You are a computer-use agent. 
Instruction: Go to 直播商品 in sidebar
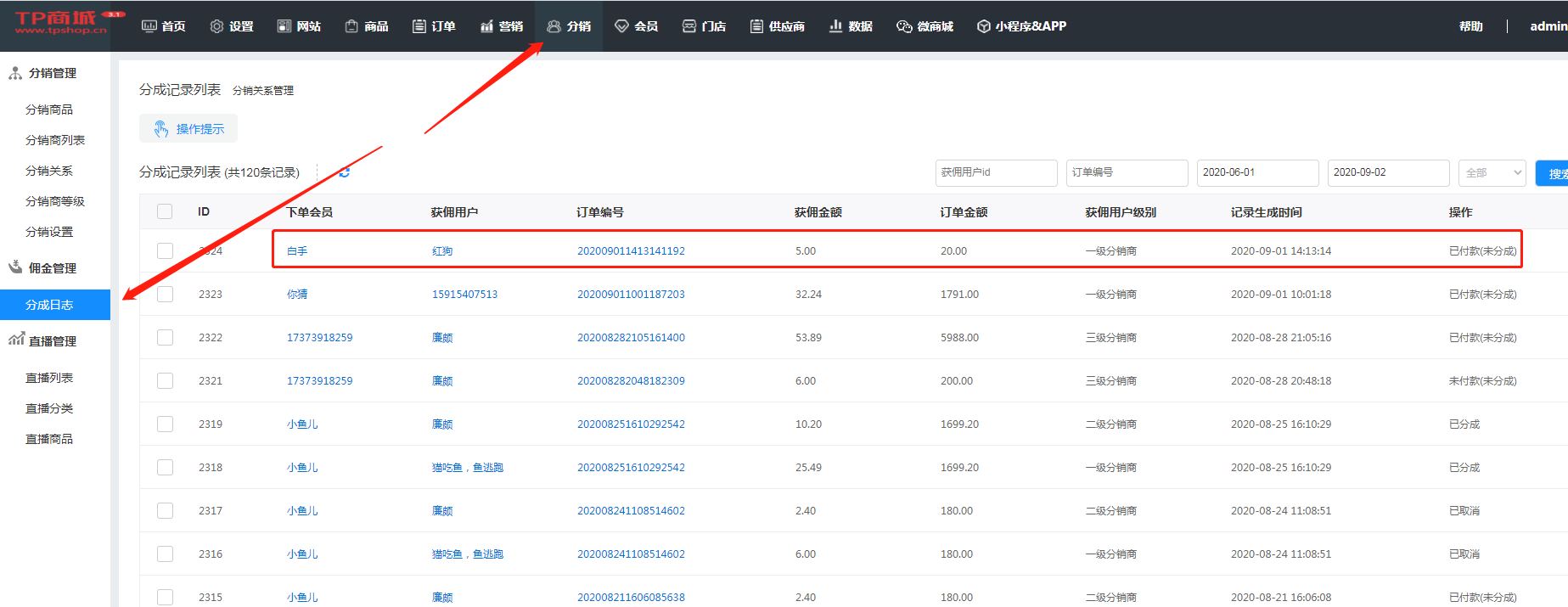tap(49, 439)
